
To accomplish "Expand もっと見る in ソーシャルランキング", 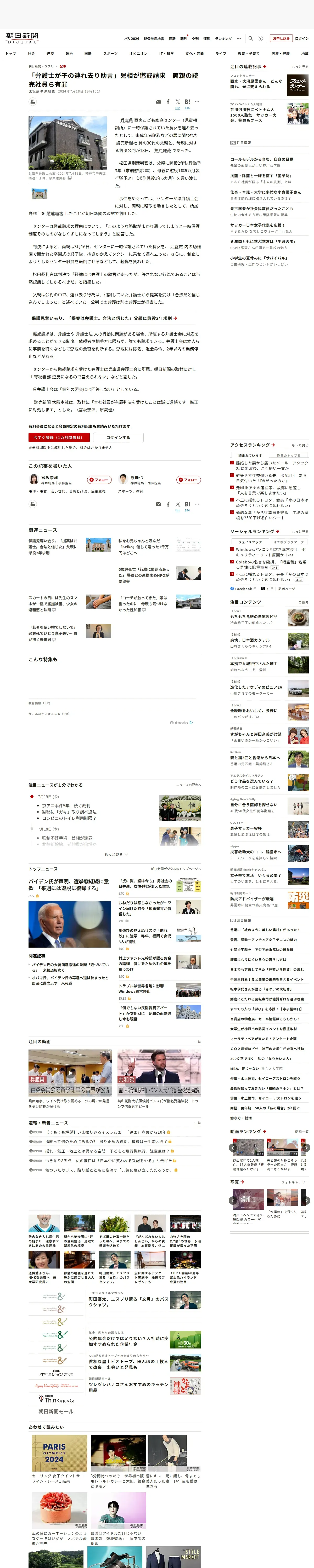I will pyautogui.click(x=299, y=531).
